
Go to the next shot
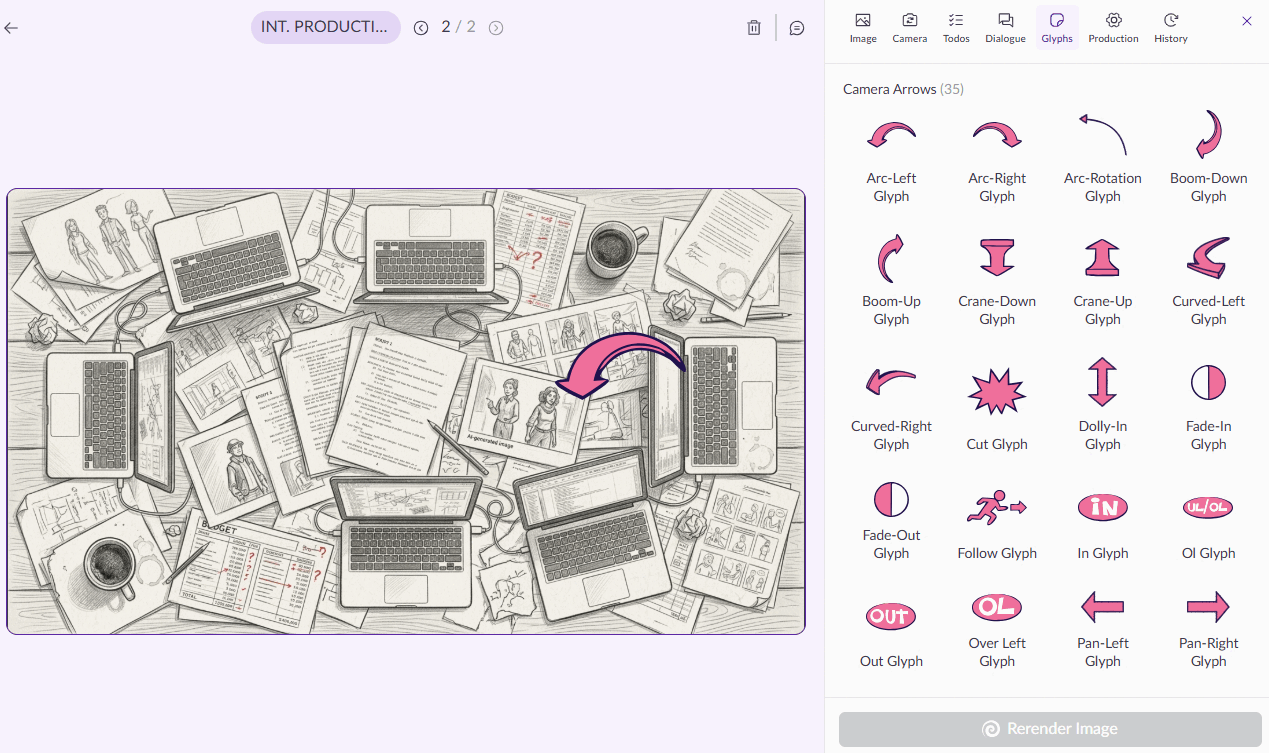point(496,28)
